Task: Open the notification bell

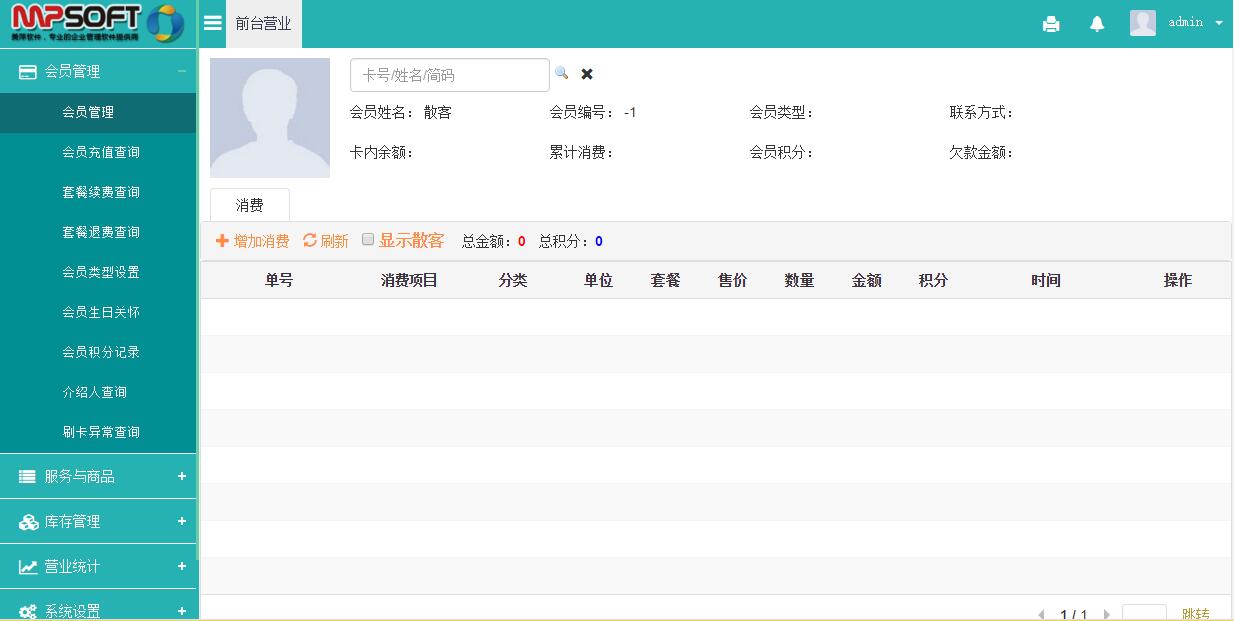Action: click(1097, 24)
